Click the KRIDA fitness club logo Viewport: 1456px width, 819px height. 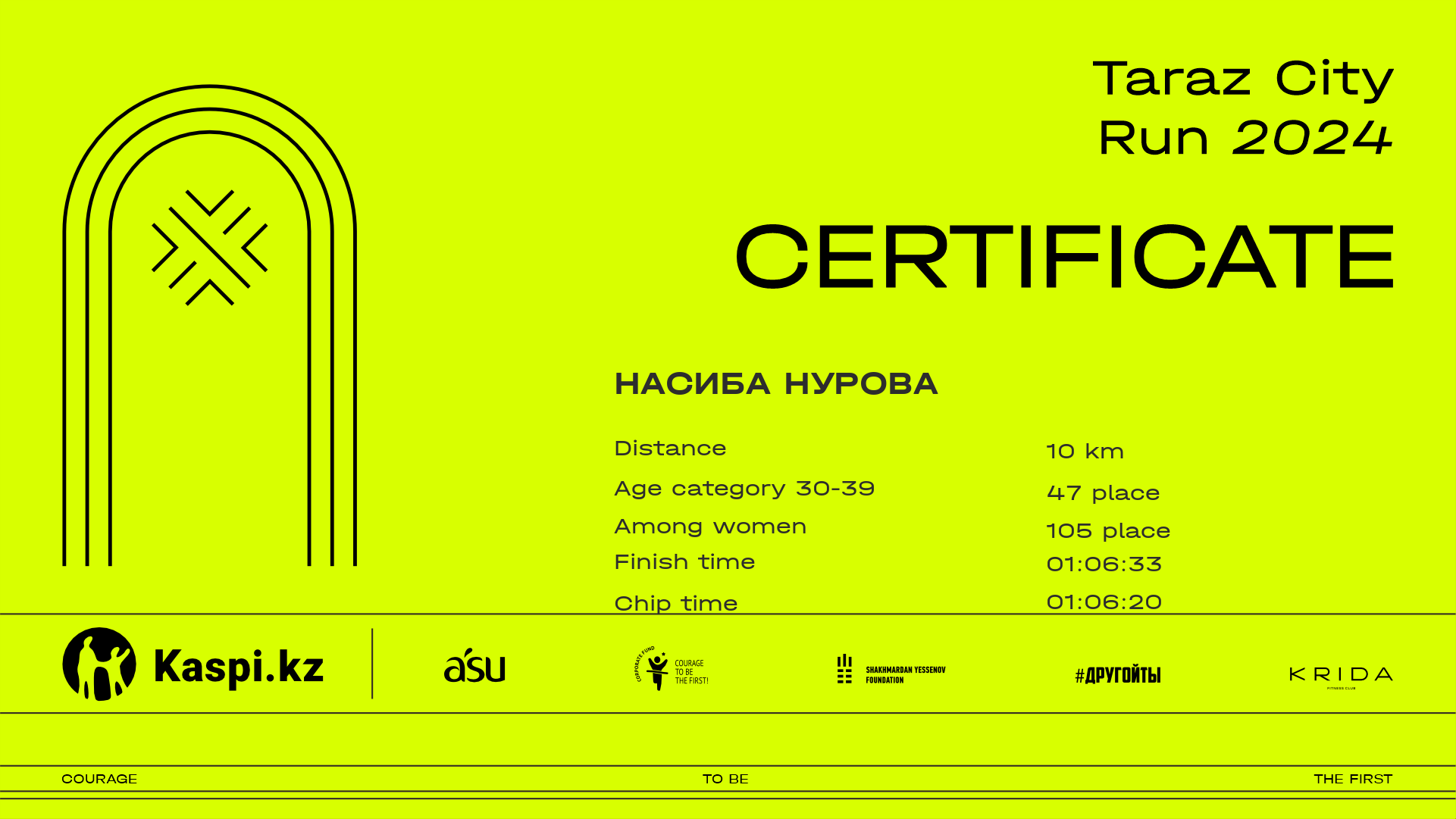click(x=1341, y=674)
